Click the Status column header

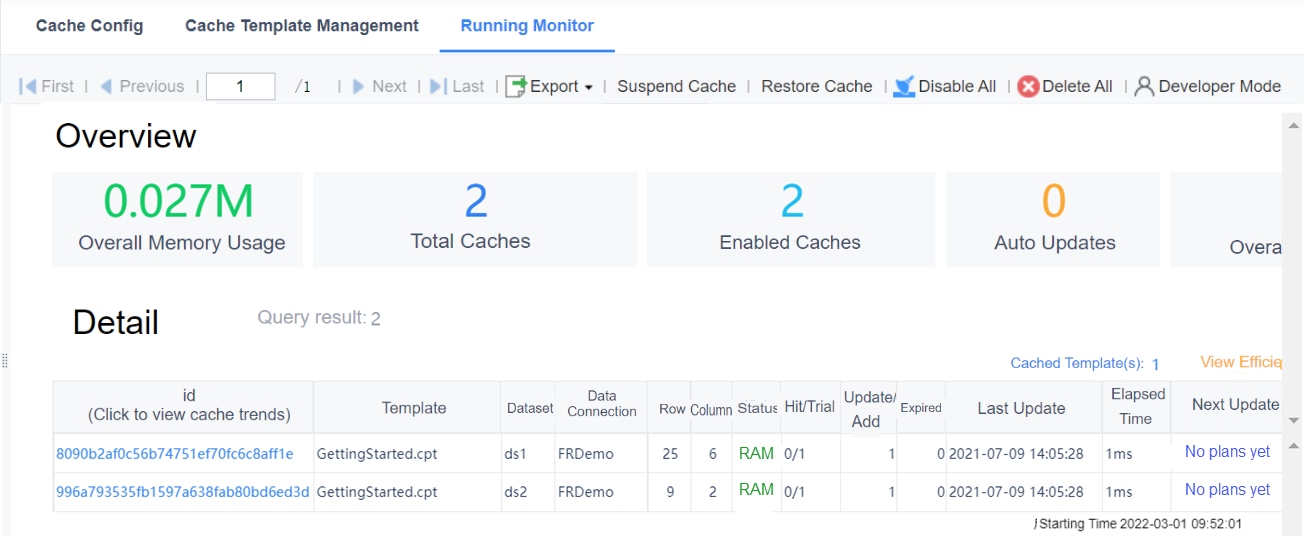[758, 408]
